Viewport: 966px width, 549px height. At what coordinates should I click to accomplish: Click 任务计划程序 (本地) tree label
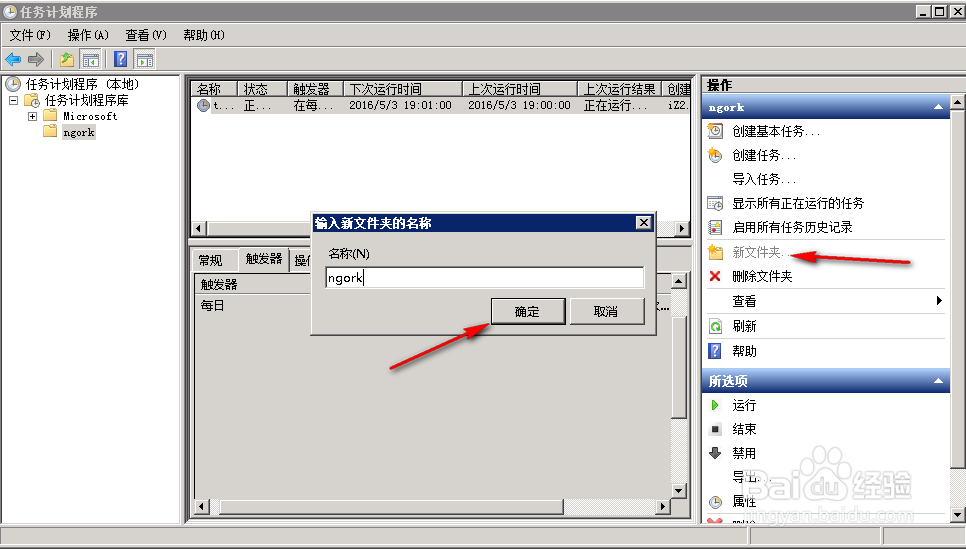click(x=83, y=84)
